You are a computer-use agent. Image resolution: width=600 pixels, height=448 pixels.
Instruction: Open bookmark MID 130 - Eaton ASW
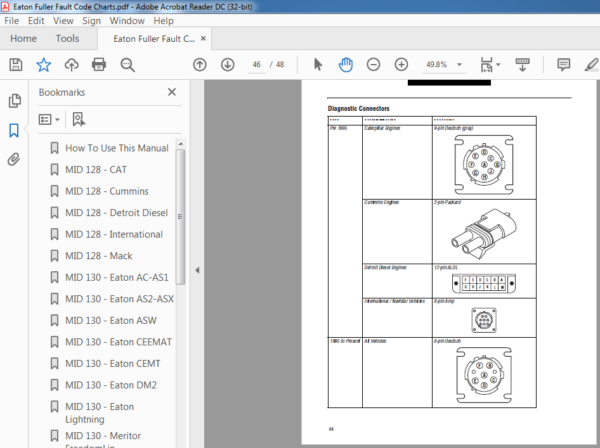click(x=111, y=320)
